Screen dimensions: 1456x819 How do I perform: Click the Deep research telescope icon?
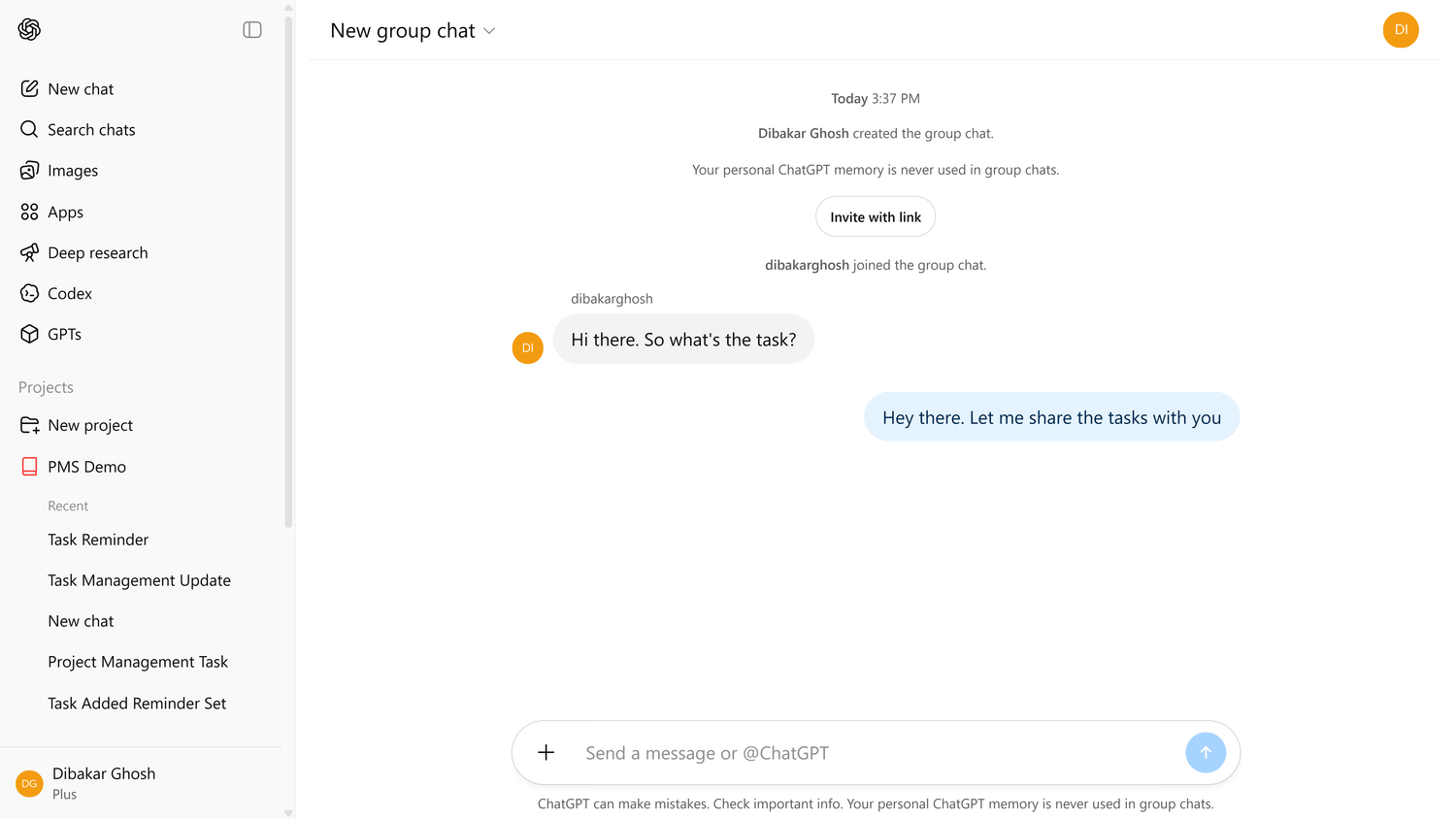click(x=29, y=252)
